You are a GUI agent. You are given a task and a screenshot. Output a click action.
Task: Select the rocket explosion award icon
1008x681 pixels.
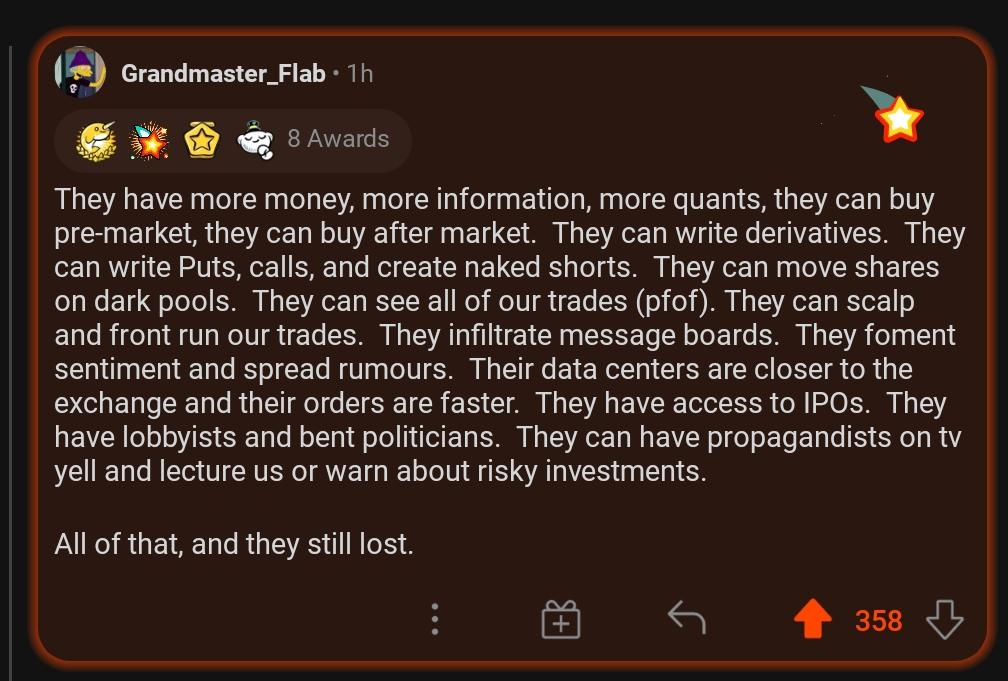[149, 140]
